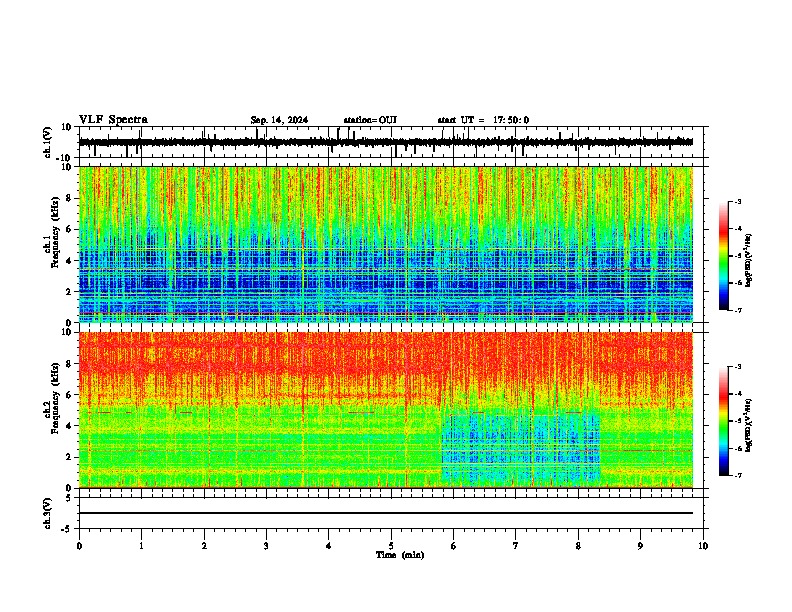Select the "ch.1(V)" waveform axis label
This screenshot has height=612, width=792.
click(48, 142)
